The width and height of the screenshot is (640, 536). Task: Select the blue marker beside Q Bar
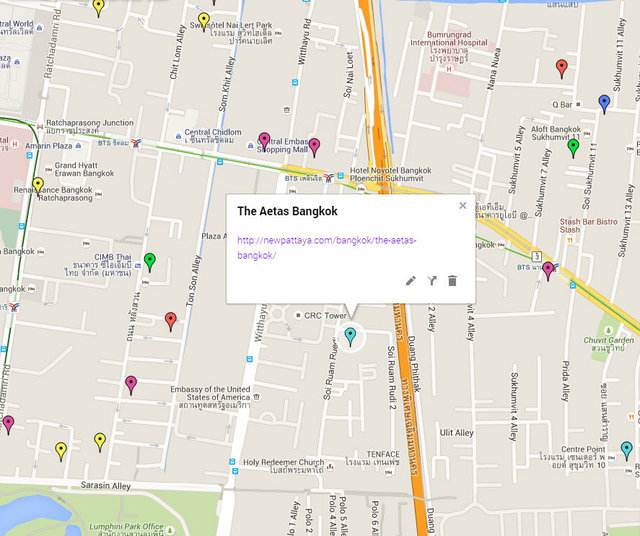pyautogui.click(x=604, y=104)
